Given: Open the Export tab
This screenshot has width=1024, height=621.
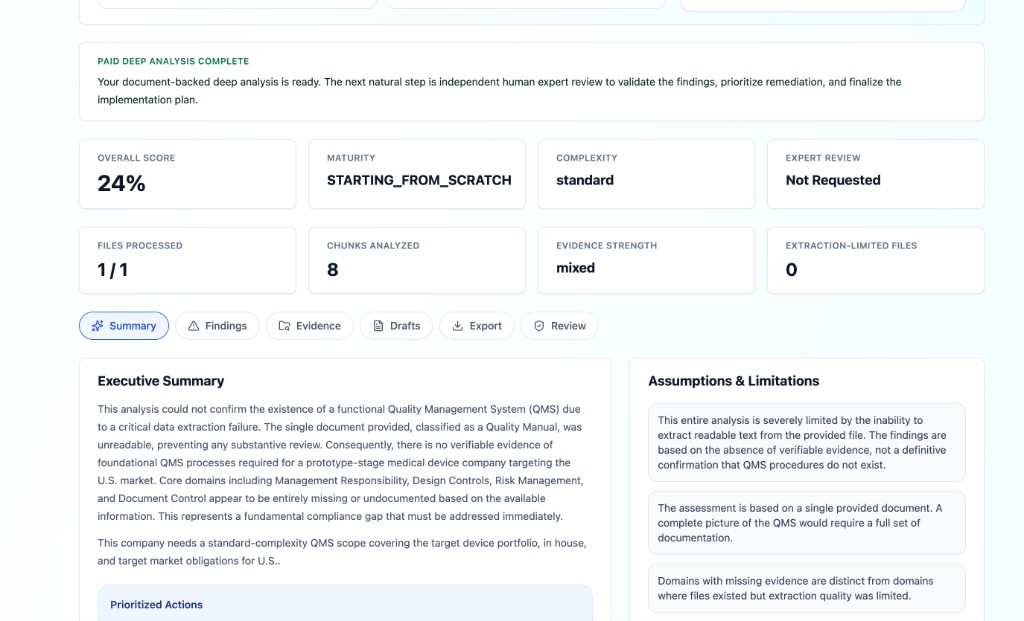Looking at the screenshot, I should point(477,326).
